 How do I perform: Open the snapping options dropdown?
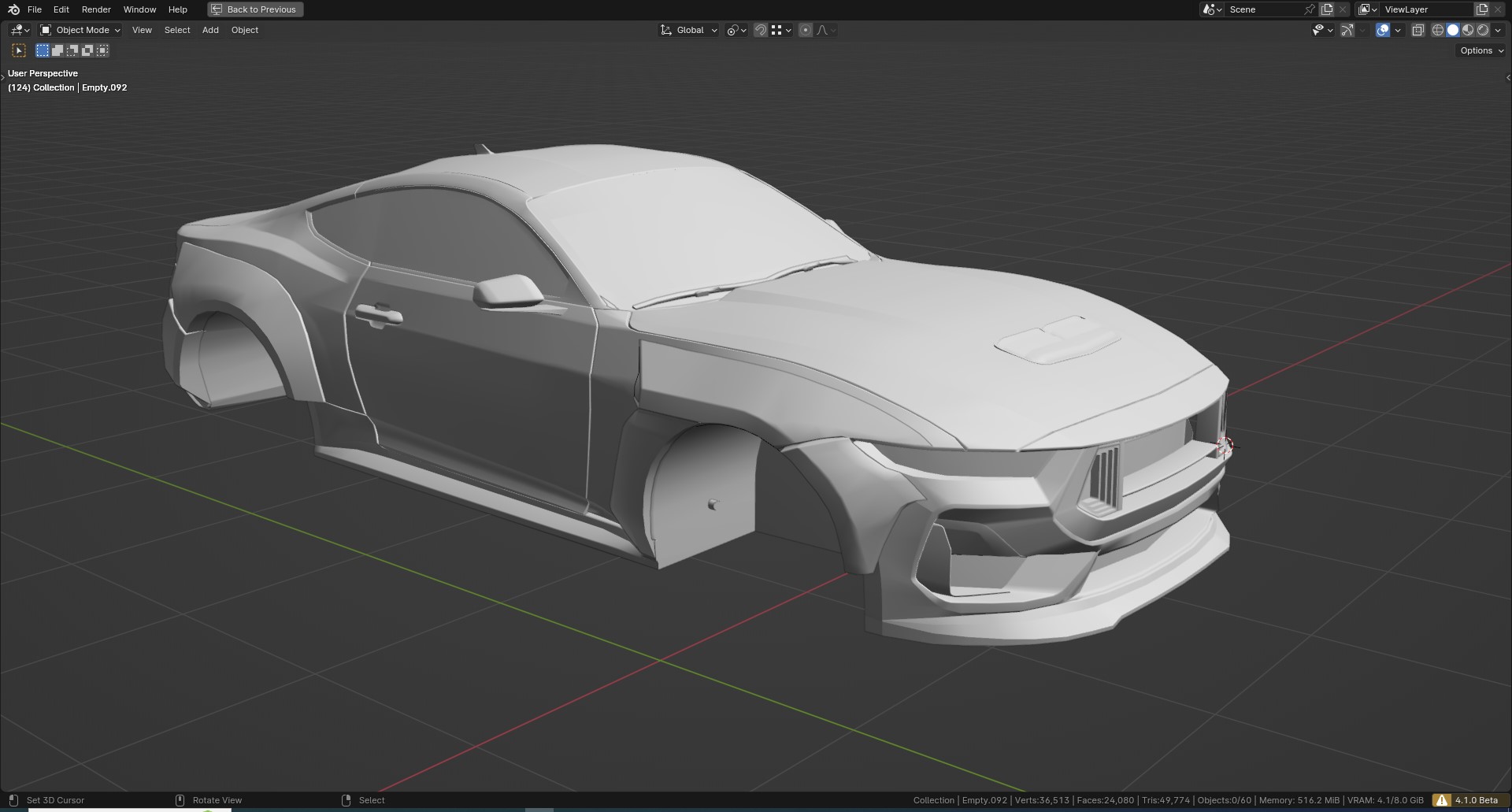pyautogui.click(x=782, y=30)
